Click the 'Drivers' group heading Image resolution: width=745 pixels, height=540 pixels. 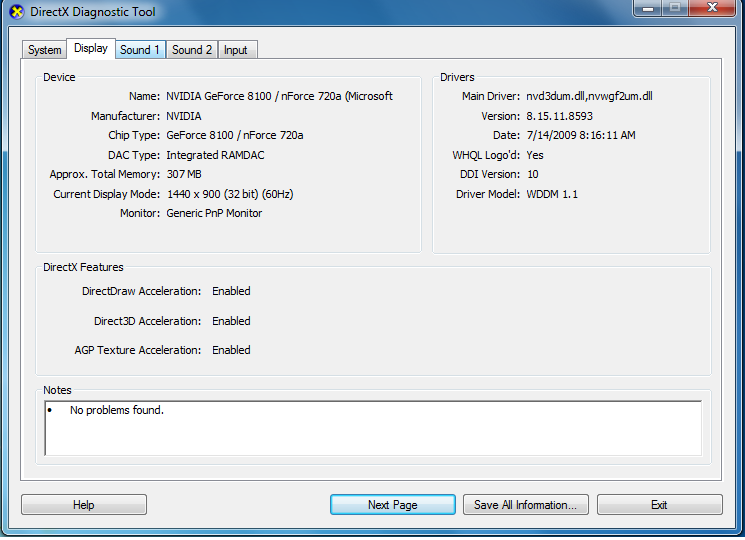(457, 77)
